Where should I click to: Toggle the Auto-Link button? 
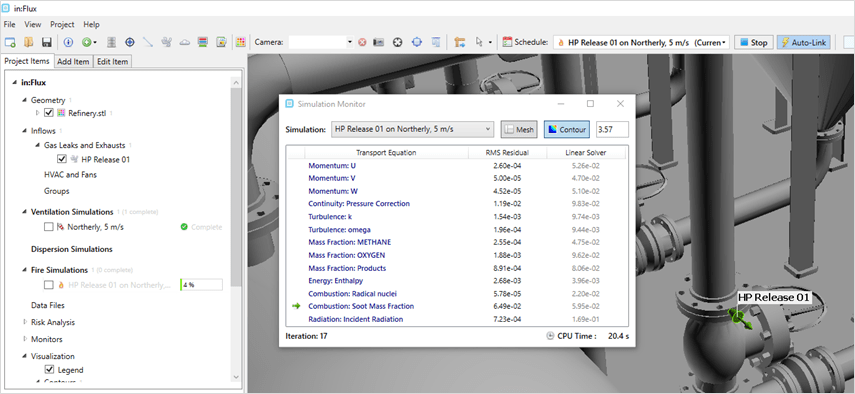pyautogui.click(x=804, y=42)
